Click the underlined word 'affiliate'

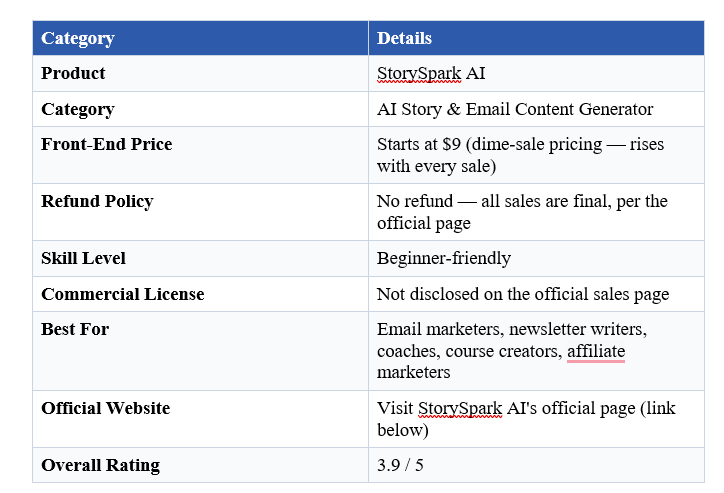coord(596,351)
